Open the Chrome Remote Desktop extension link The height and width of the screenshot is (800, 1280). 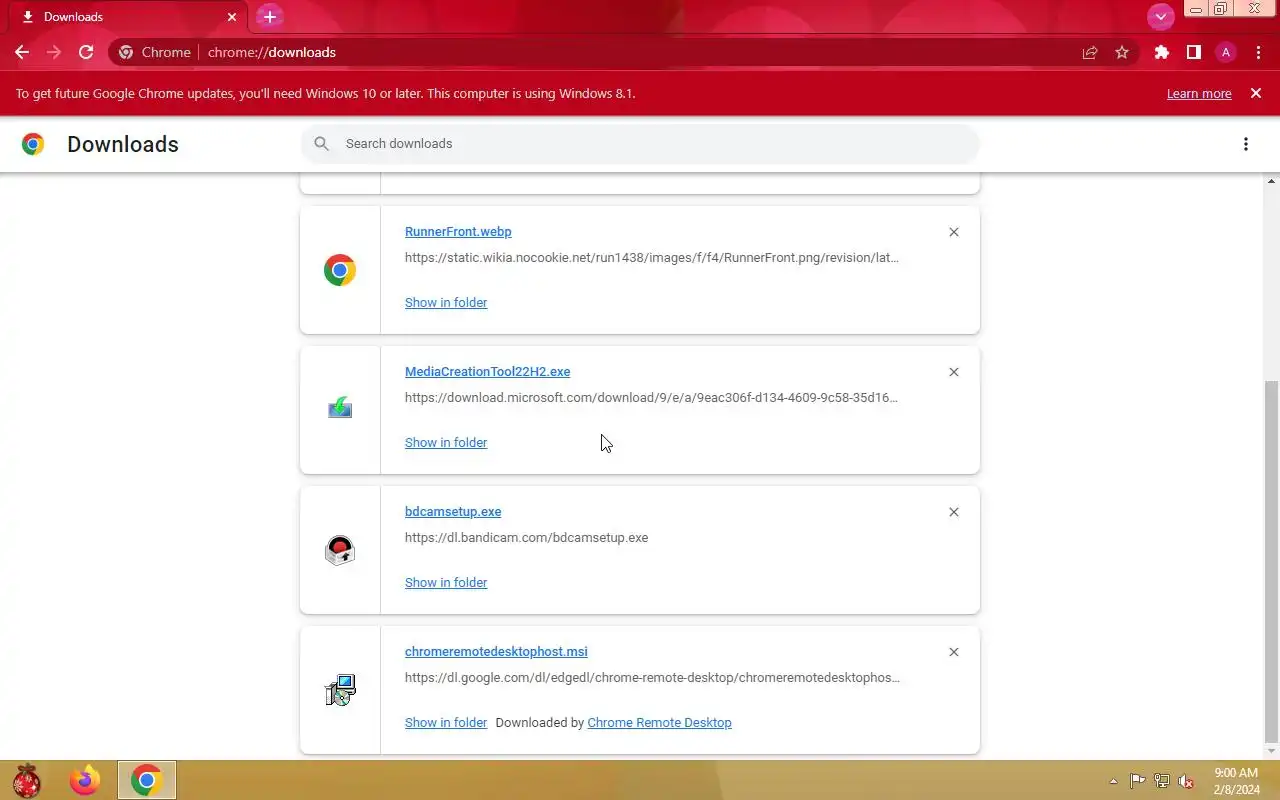click(x=659, y=722)
